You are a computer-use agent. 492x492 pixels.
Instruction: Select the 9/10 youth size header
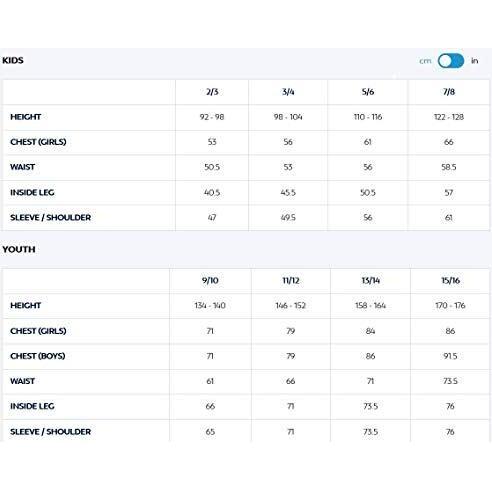click(210, 280)
